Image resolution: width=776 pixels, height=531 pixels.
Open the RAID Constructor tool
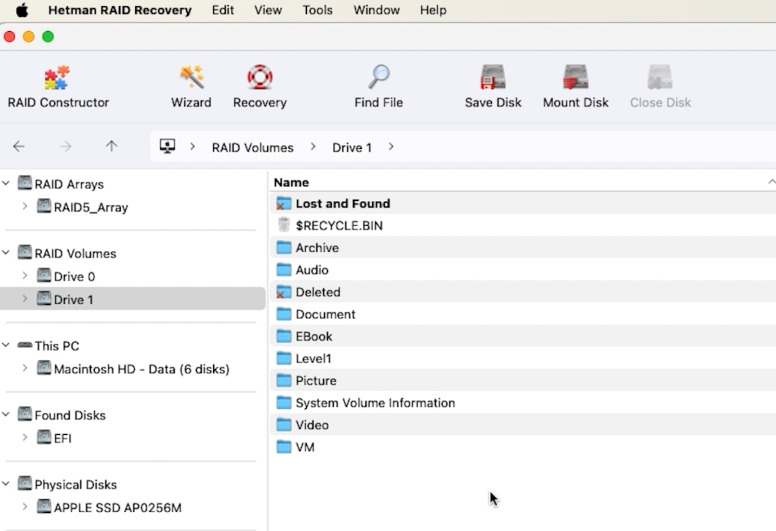(x=57, y=87)
